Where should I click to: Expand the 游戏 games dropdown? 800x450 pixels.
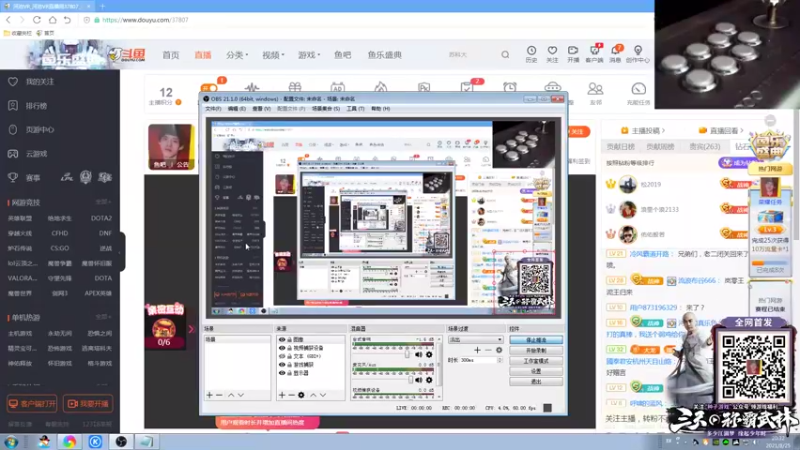coord(309,55)
